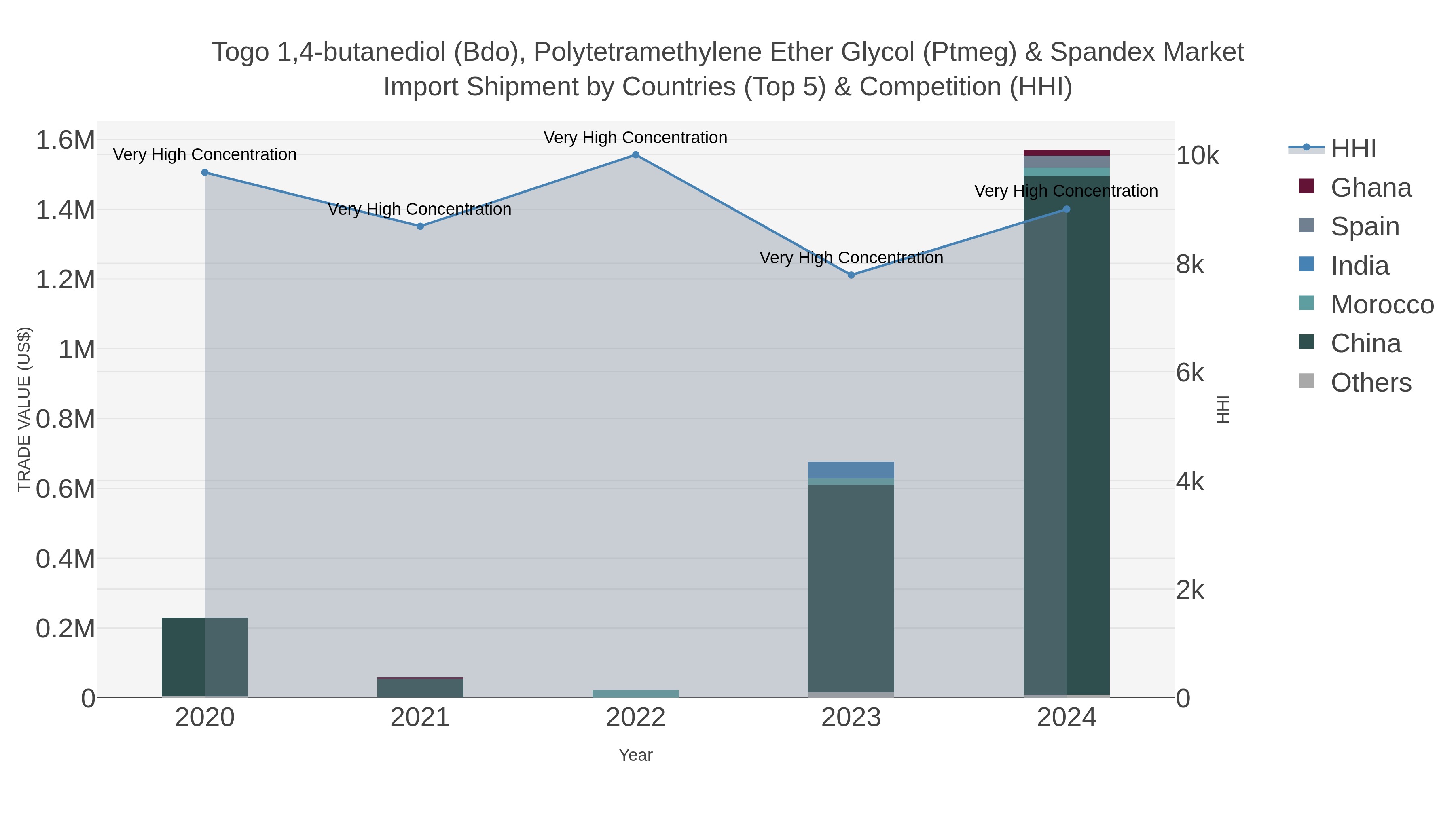The image size is (1456, 819).
Task: Toggle the China legend entry
Action: coord(1350,344)
